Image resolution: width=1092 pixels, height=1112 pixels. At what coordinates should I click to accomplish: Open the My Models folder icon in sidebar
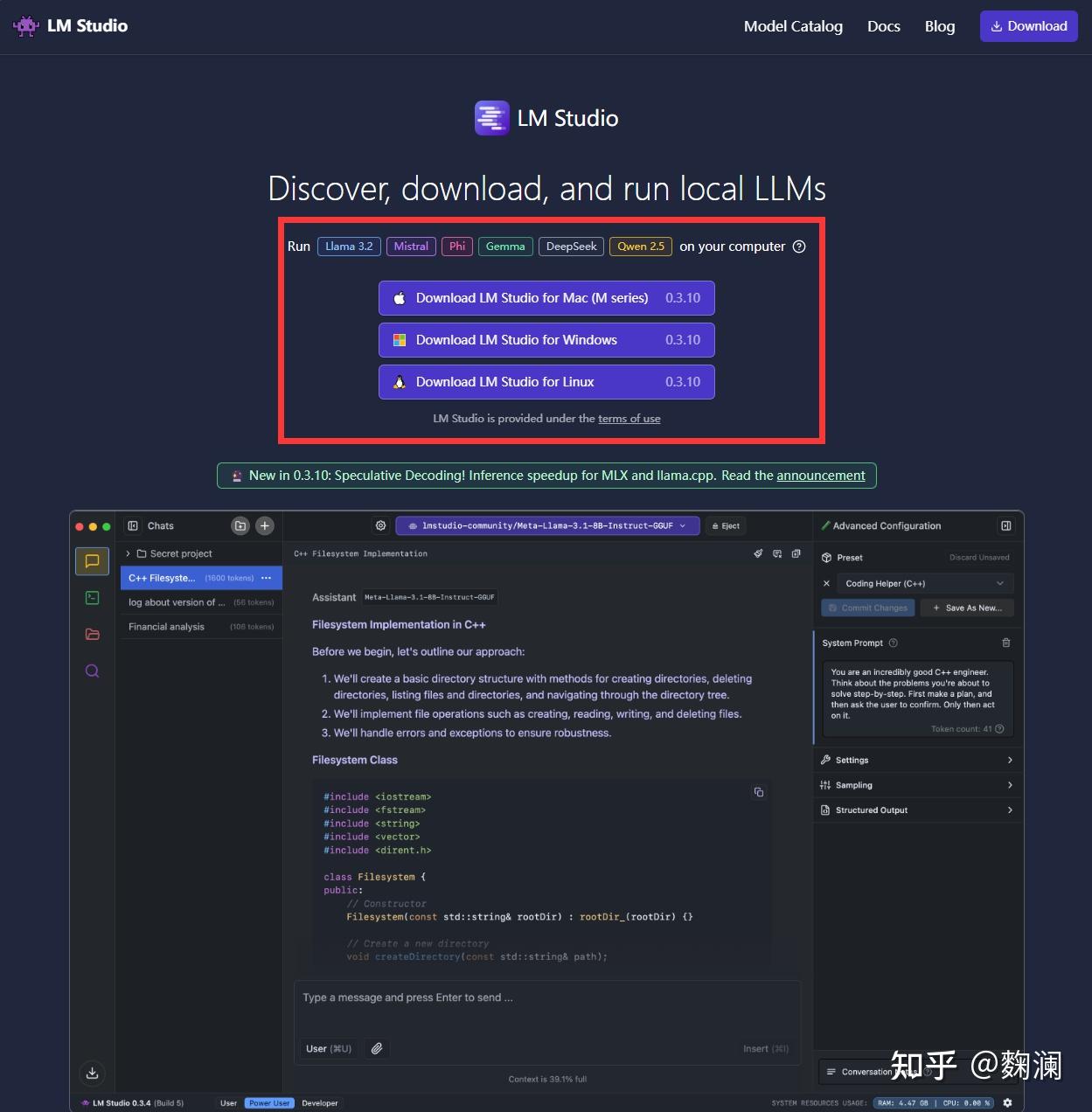click(92, 635)
